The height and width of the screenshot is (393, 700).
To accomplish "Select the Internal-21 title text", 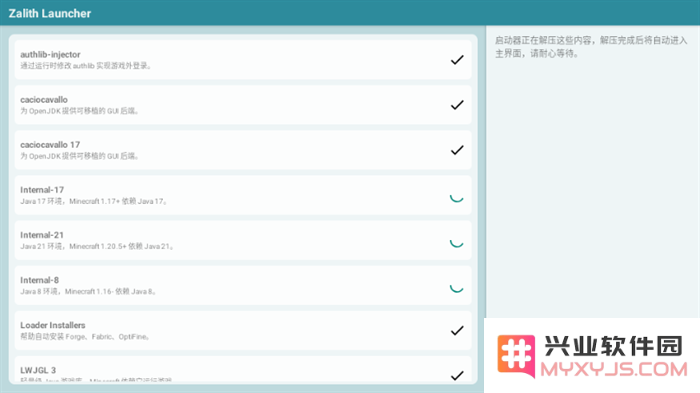I will click(42, 235).
